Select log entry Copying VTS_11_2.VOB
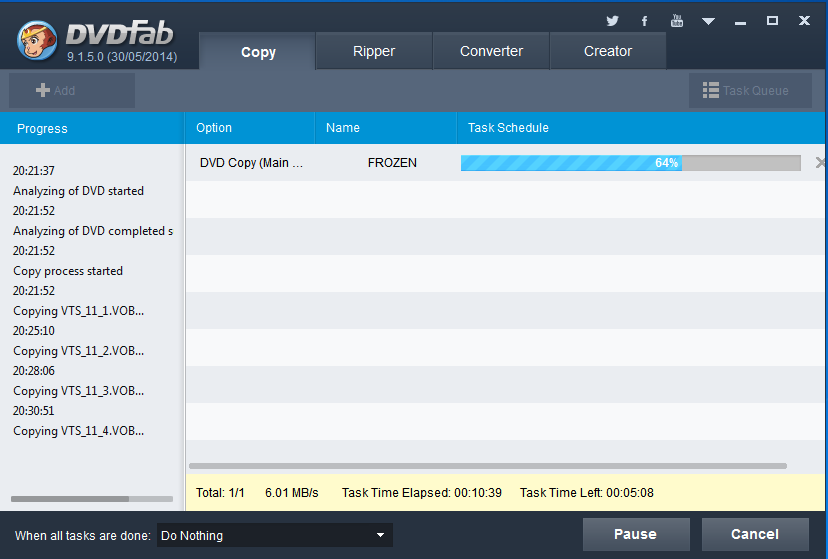This screenshot has width=828, height=559. click(x=78, y=351)
